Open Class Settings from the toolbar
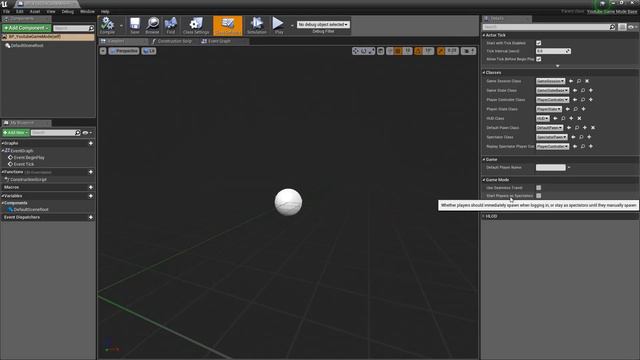Screen dimensions: 640x360 (x=196, y=25)
